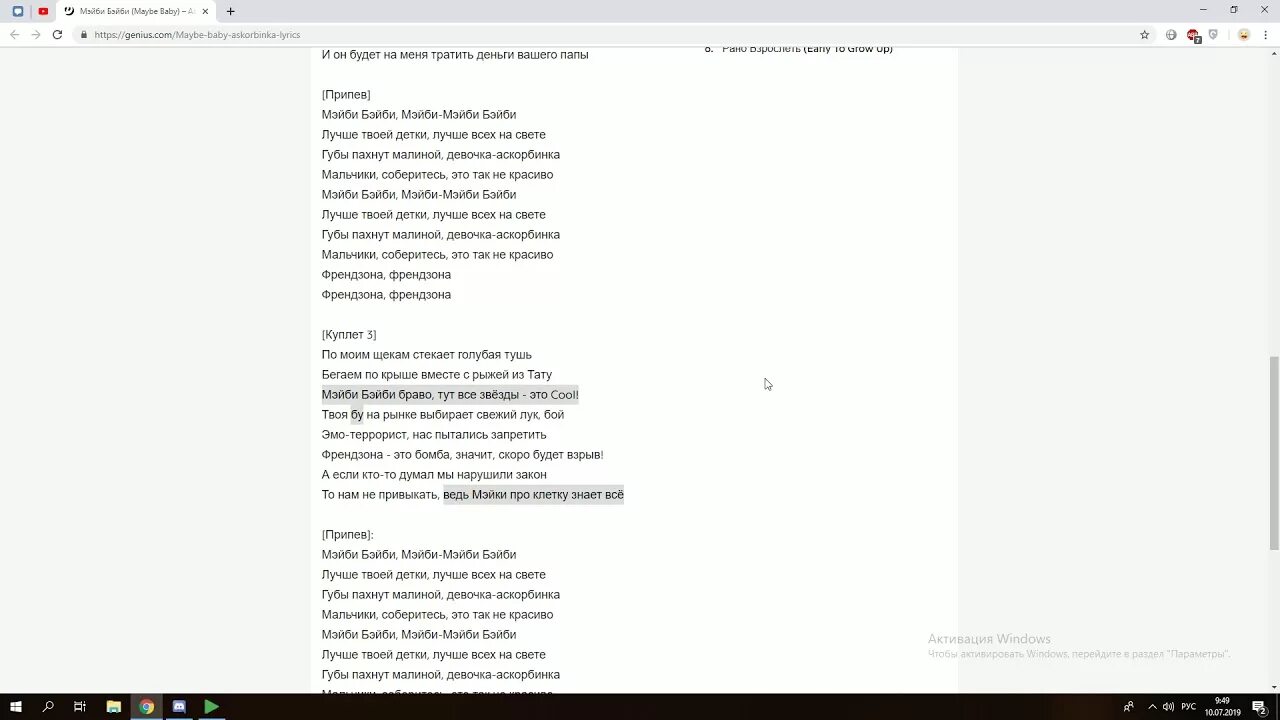Open the green play-arrow app in taskbar
The image size is (1280, 720).
(x=212, y=706)
